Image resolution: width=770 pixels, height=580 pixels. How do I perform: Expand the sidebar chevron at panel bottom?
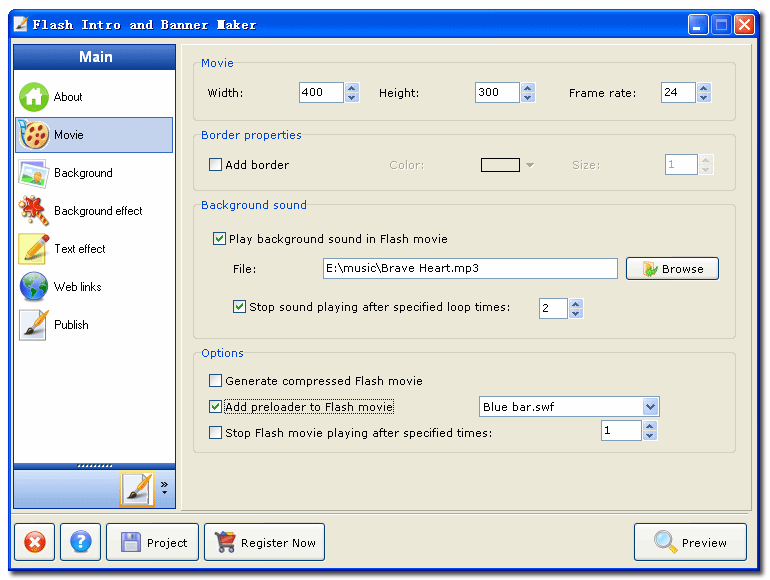[164, 488]
